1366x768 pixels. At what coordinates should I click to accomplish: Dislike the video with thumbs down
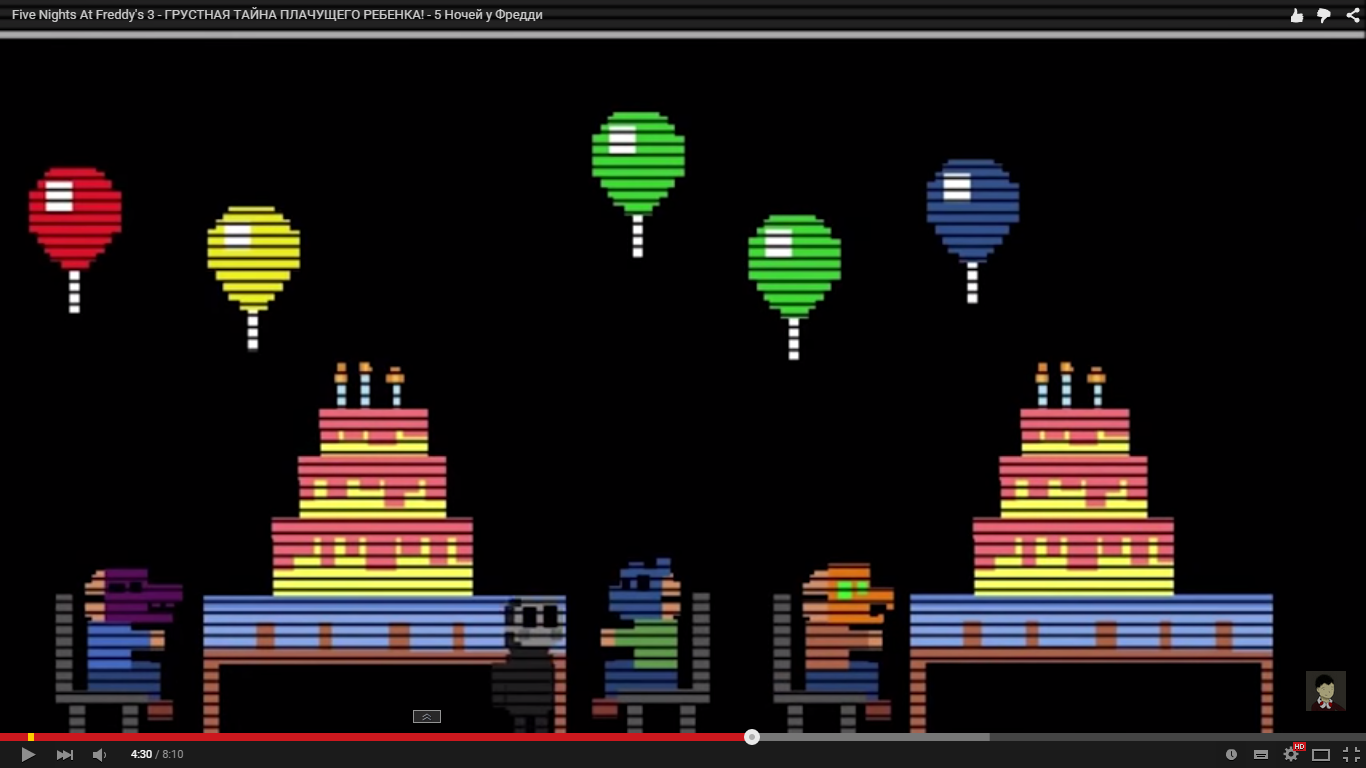click(x=1324, y=15)
